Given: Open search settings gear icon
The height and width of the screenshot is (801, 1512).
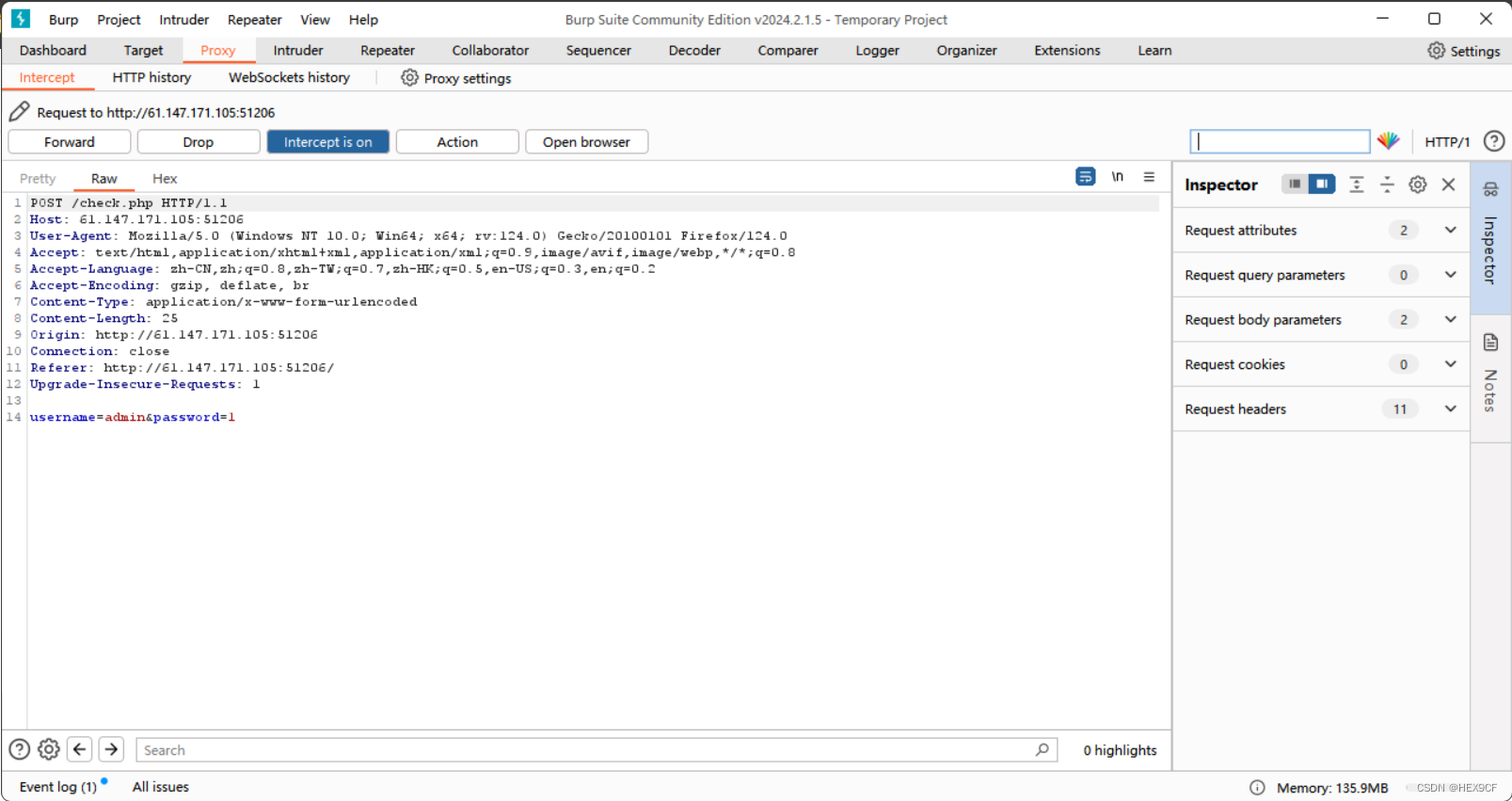Looking at the screenshot, I should (x=49, y=749).
